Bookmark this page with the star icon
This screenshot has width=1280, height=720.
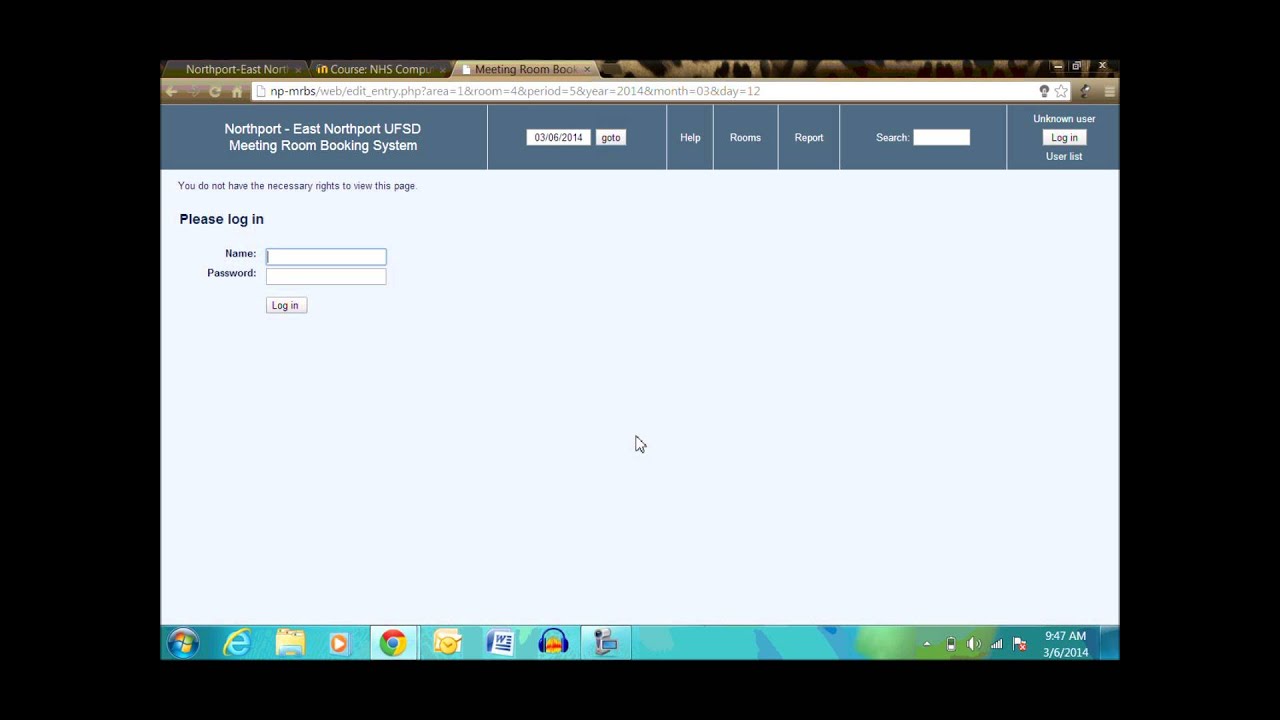(1061, 91)
